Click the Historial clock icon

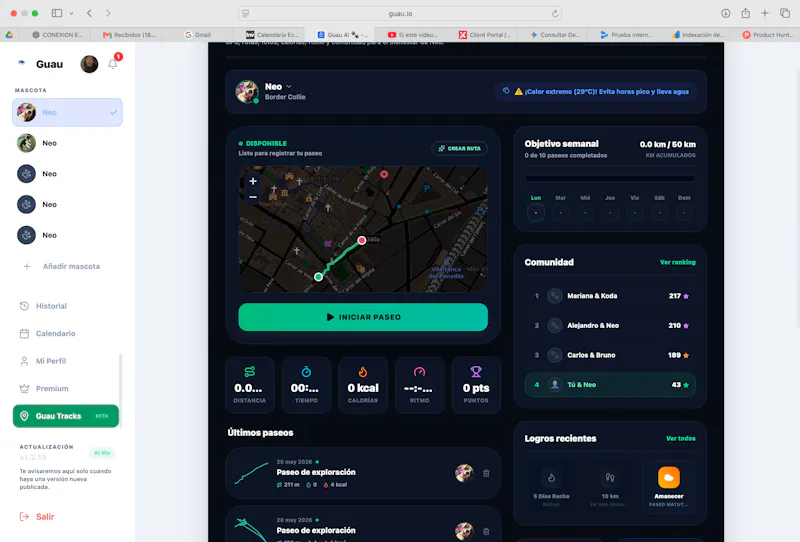tap(24, 306)
